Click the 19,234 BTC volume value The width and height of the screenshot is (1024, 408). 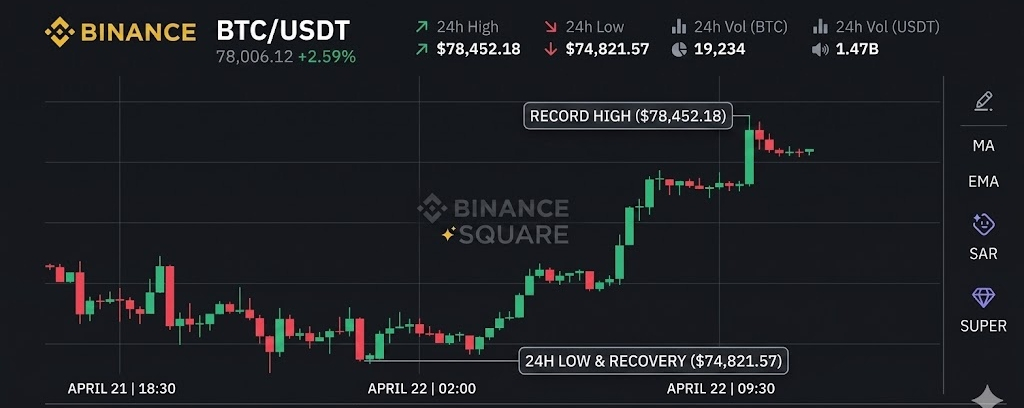[720, 49]
